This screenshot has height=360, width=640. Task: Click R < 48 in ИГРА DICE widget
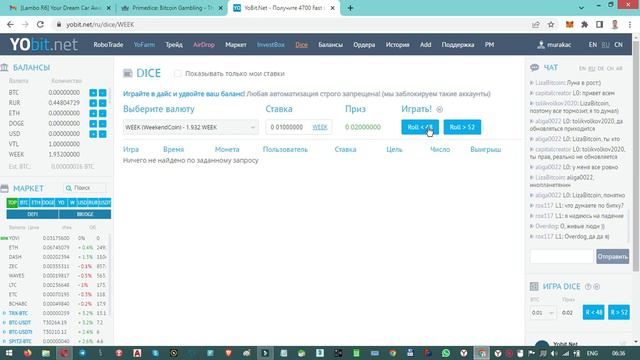[x=593, y=312]
